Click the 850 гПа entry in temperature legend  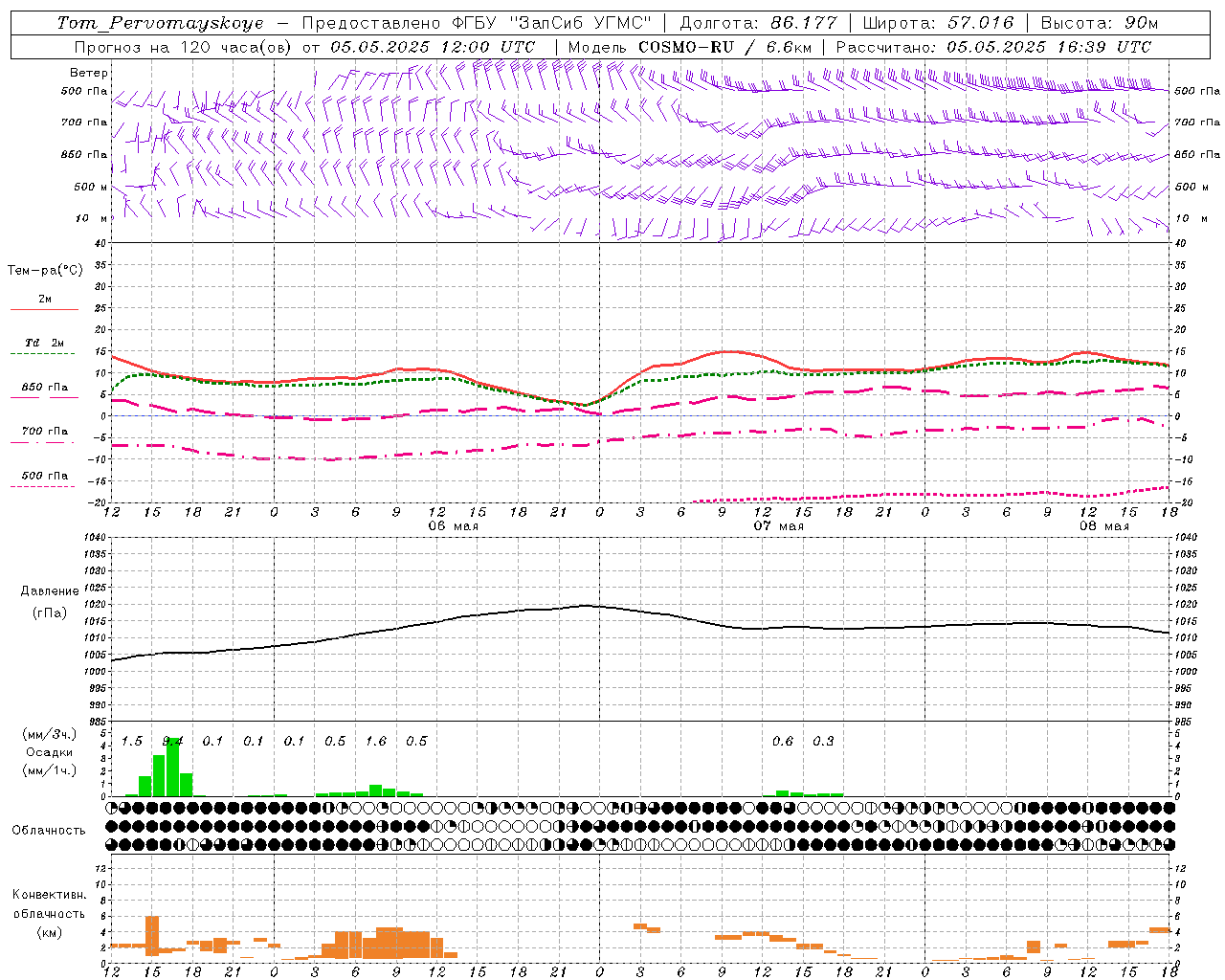pyautogui.click(x=45, y=388)
